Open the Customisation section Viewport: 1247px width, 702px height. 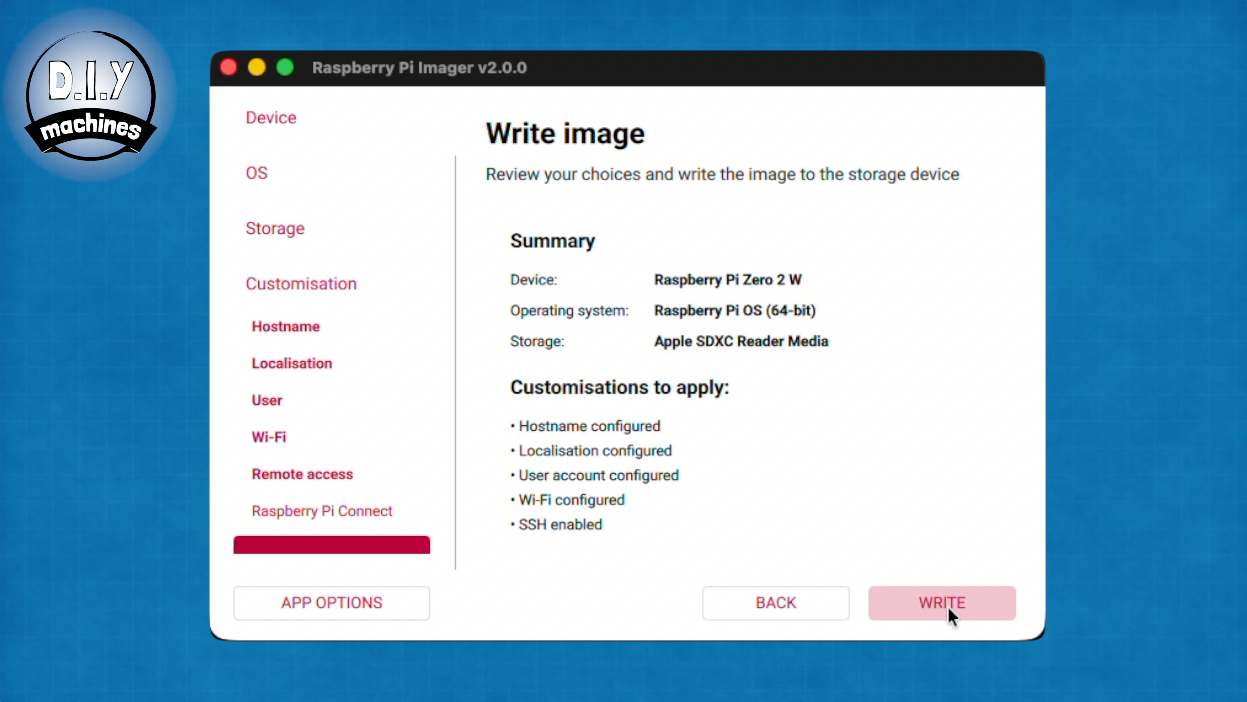tap(301, 284)
